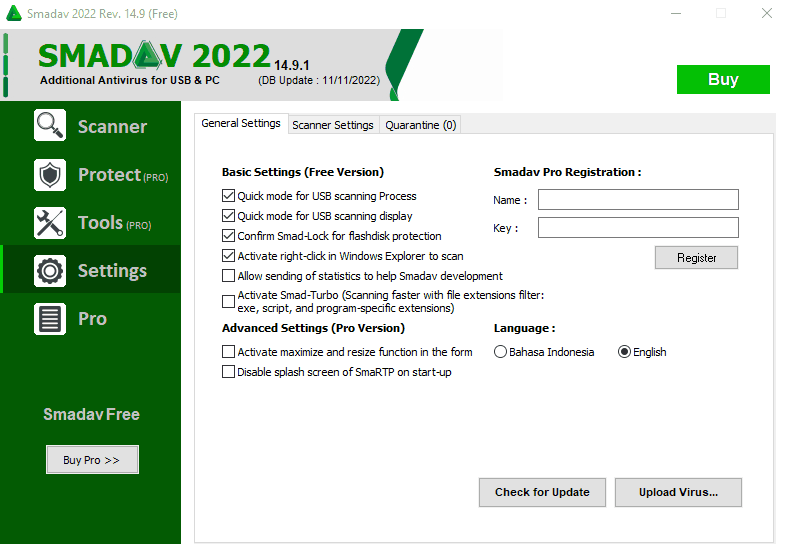Enable maximize and resize function checkbox
The width and height of the screenshot is (789, 554).
(228, 351)
